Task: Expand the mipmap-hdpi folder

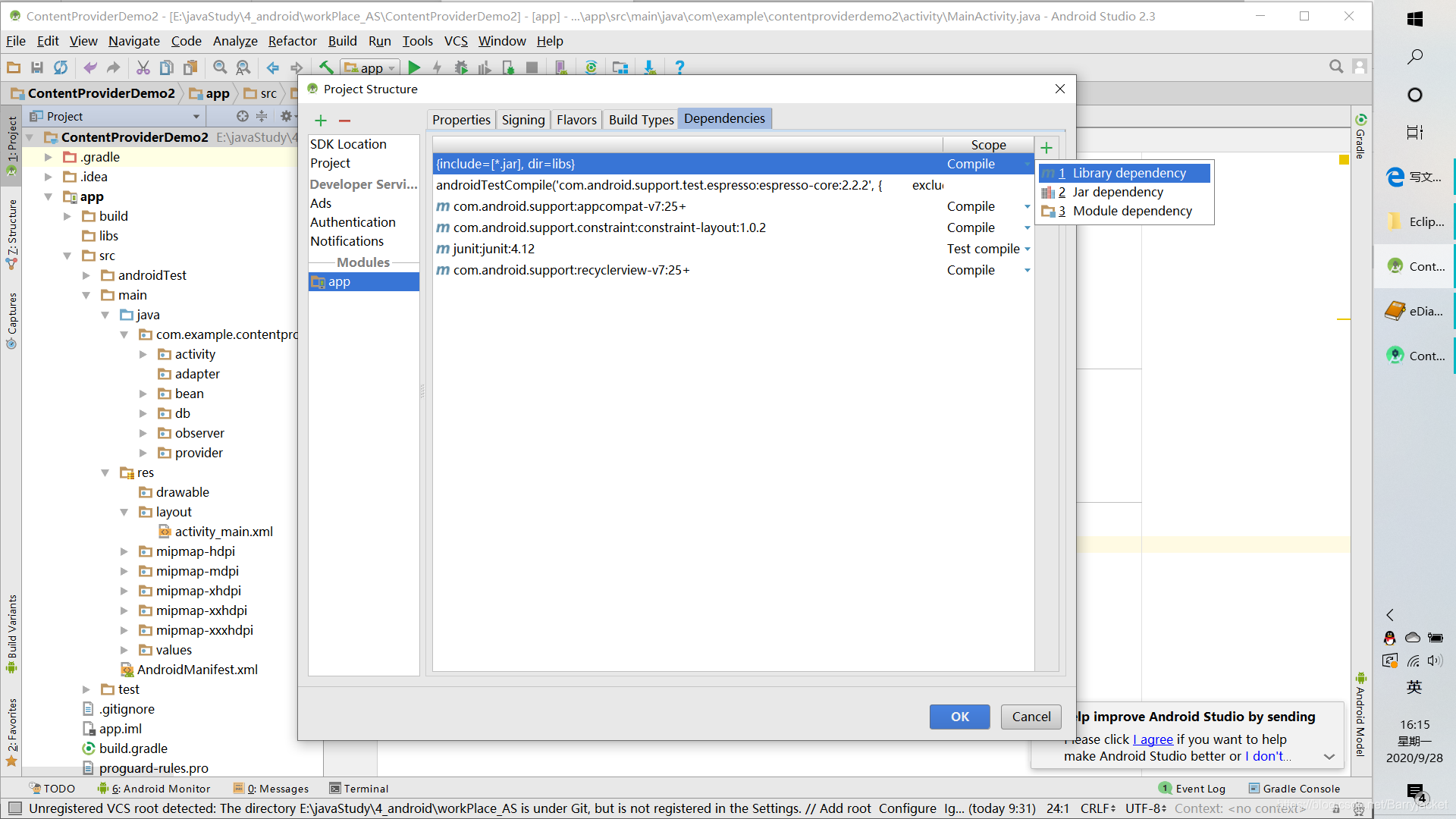Action: (x=124, y=551)
